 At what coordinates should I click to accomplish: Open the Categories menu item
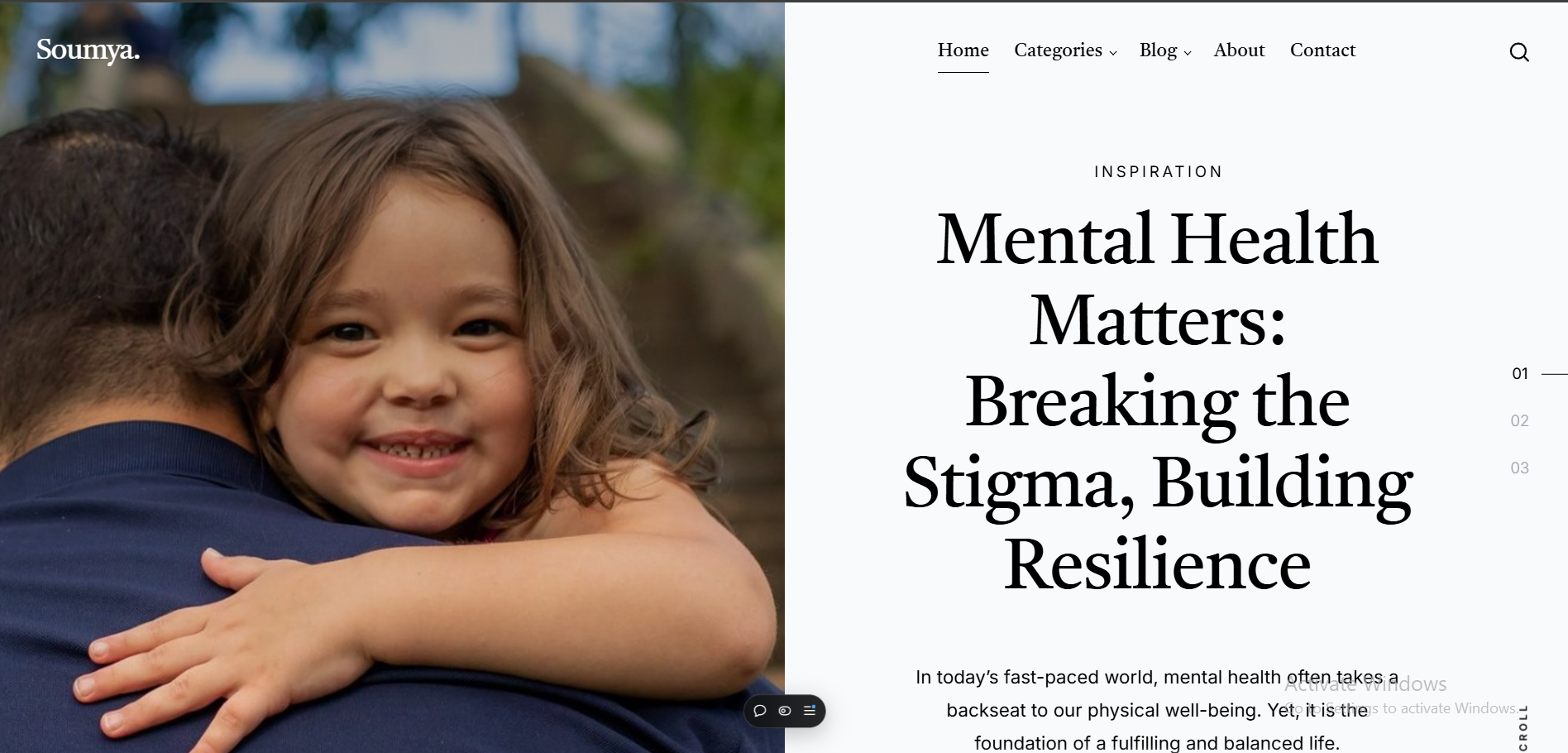coord(1058,50)
